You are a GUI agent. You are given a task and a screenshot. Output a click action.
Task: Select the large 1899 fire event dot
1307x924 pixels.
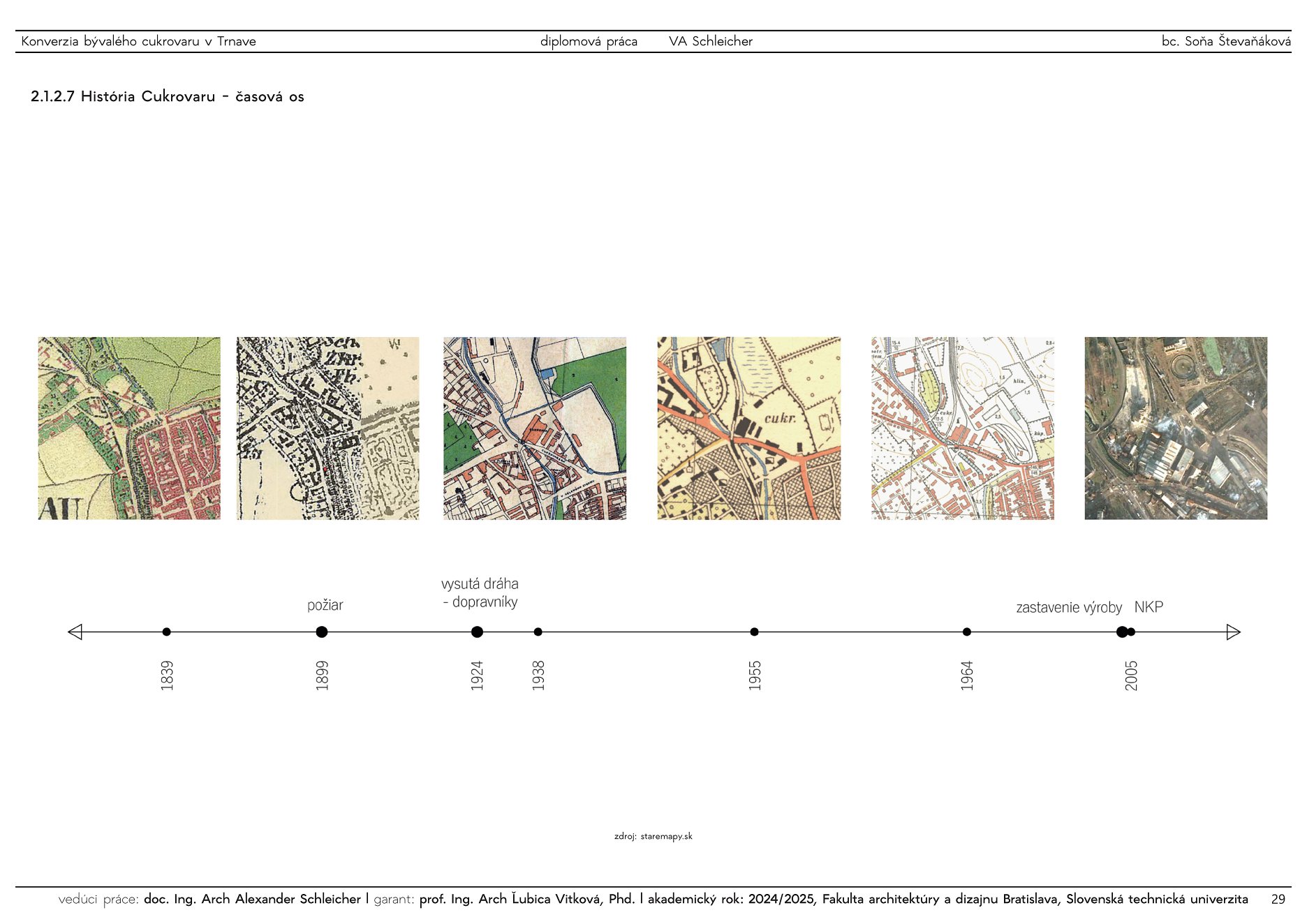point(322,632)
